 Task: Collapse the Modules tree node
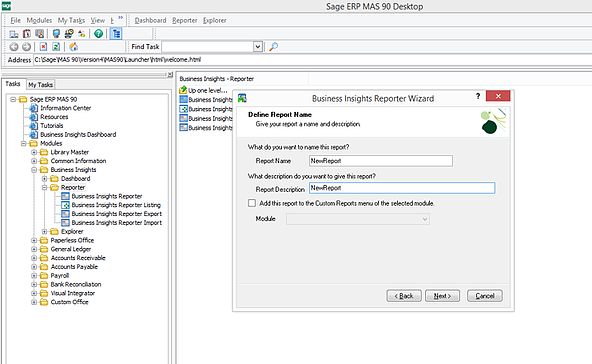[23, 143]
